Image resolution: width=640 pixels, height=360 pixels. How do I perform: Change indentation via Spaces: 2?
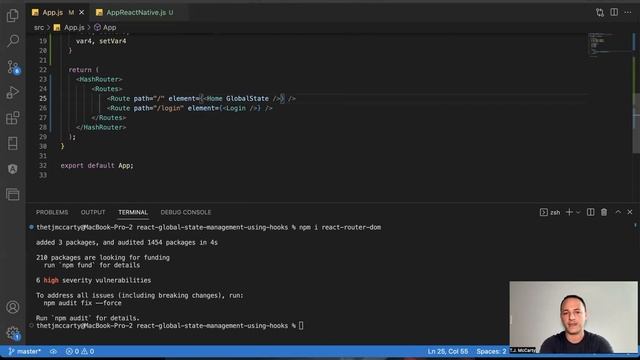tap(491, 351)
